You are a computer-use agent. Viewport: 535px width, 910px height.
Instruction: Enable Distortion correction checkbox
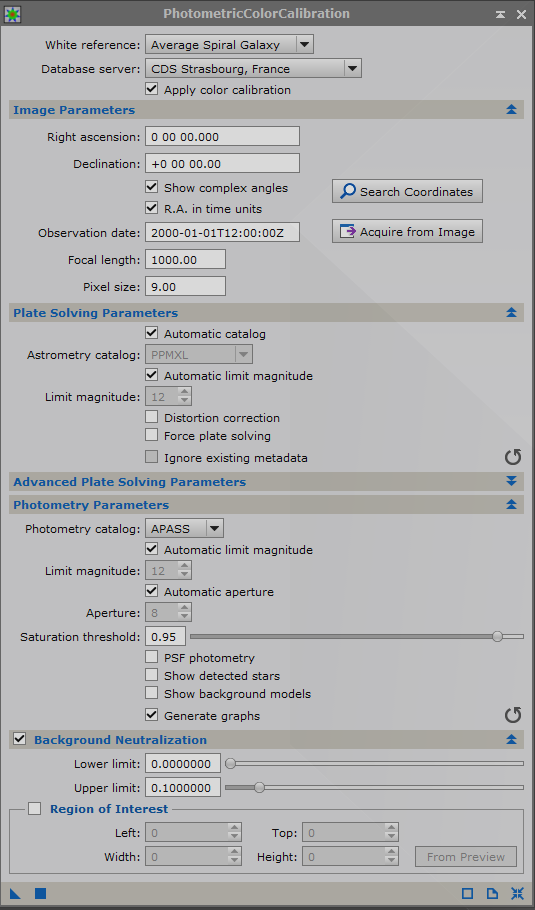click(151, 417)
